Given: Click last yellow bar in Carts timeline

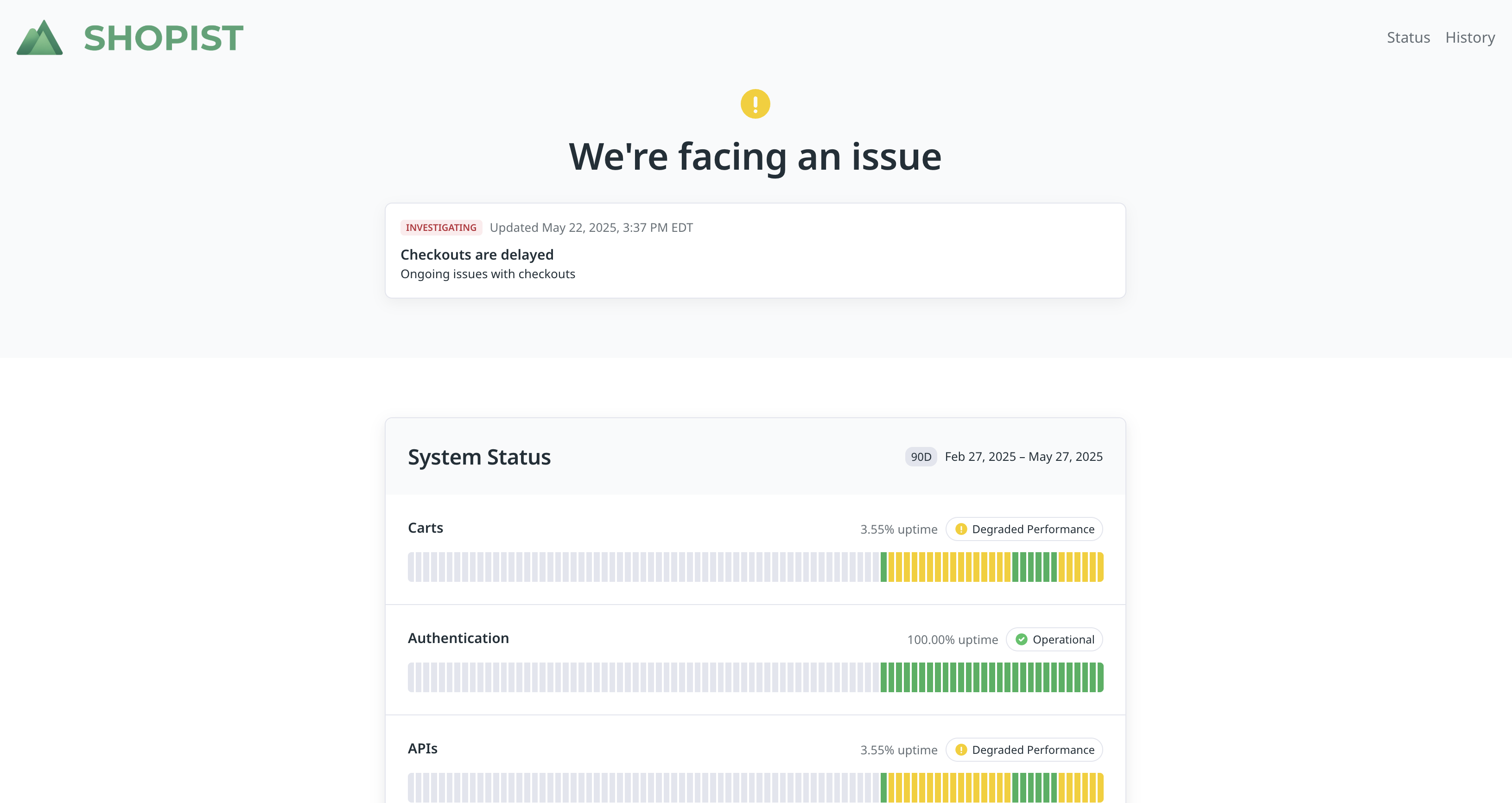Looking at the screenshot, I should click(1100, 567).
